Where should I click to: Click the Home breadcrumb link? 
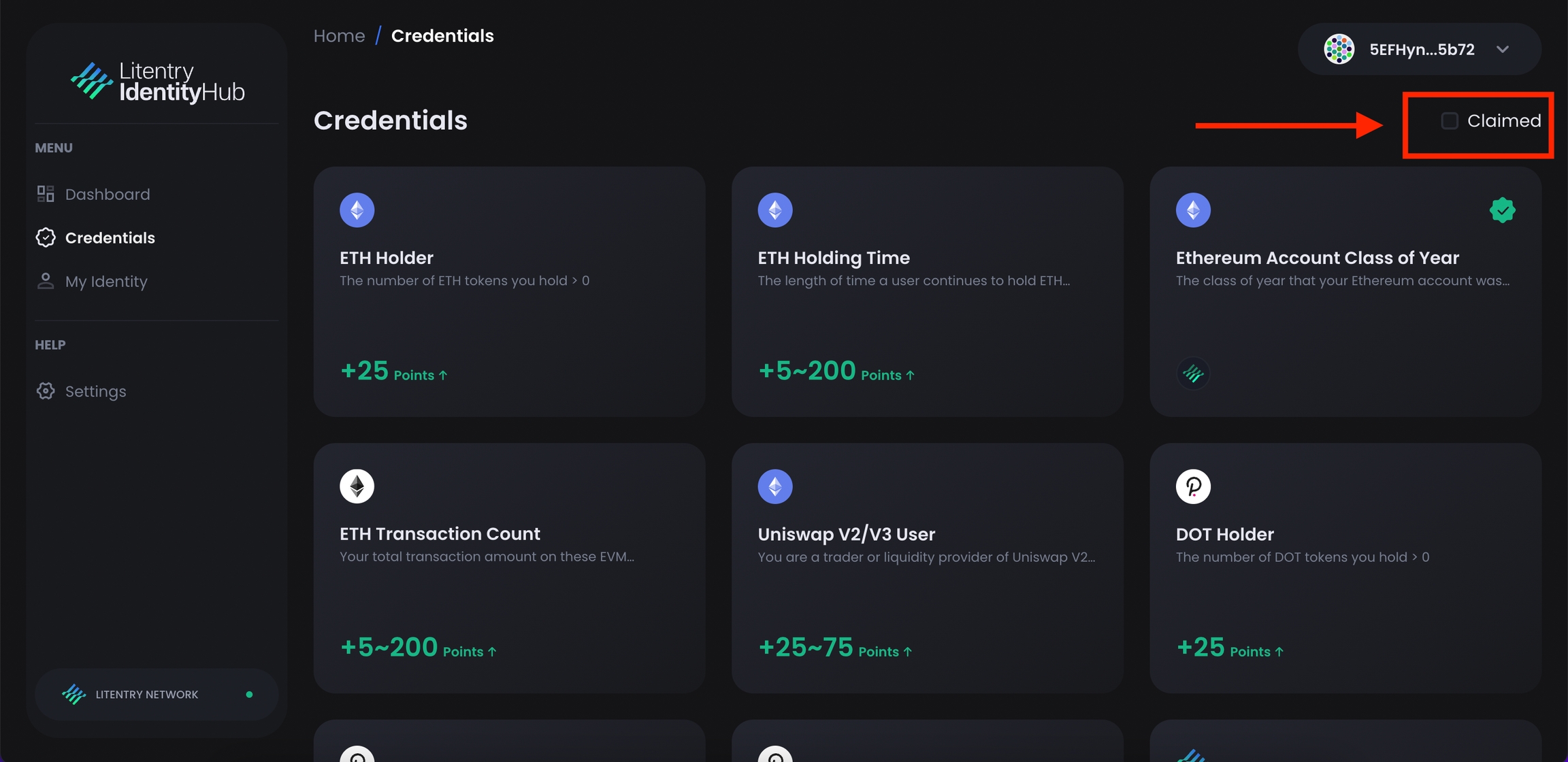[x=339, y=36]
